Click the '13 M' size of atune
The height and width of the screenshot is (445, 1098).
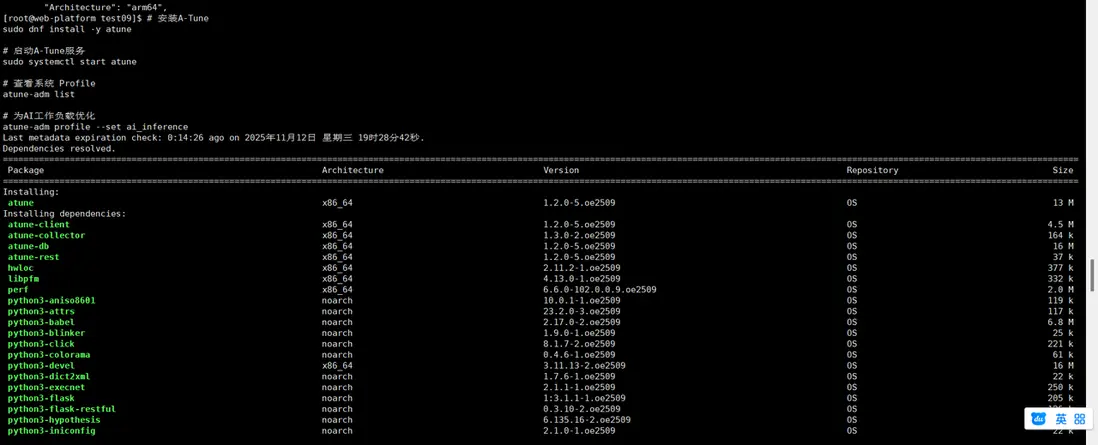[1064, 203]
